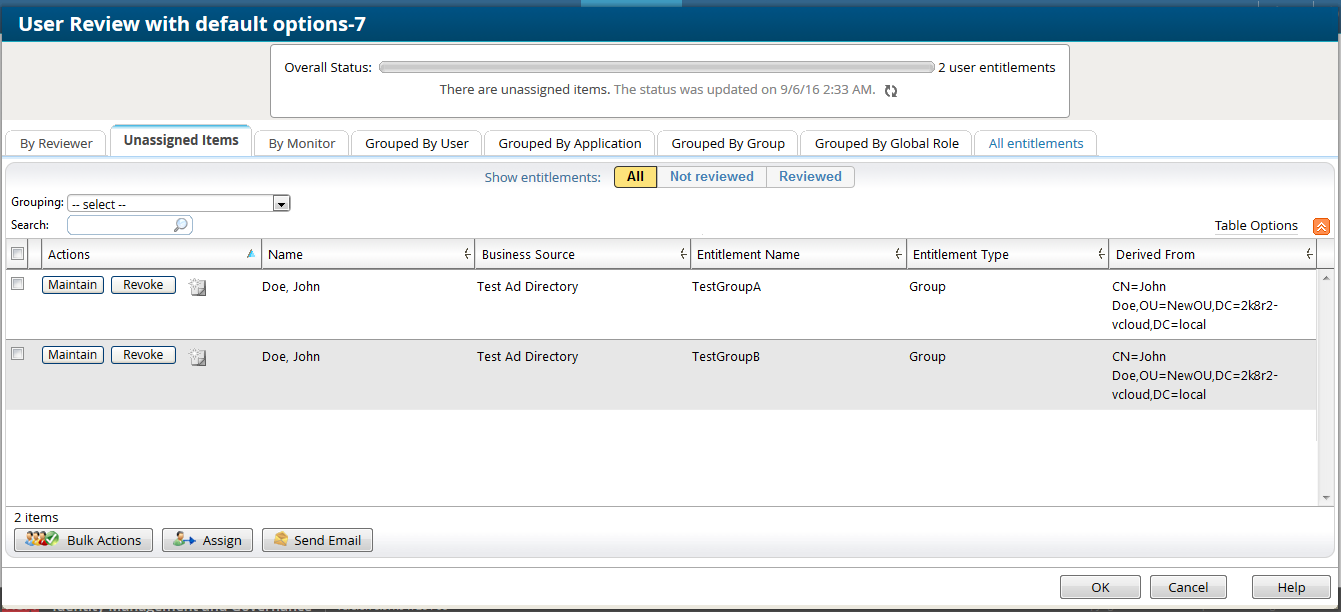
Task: Open comment icon for TestGroupB row
Action: [198, 358]
